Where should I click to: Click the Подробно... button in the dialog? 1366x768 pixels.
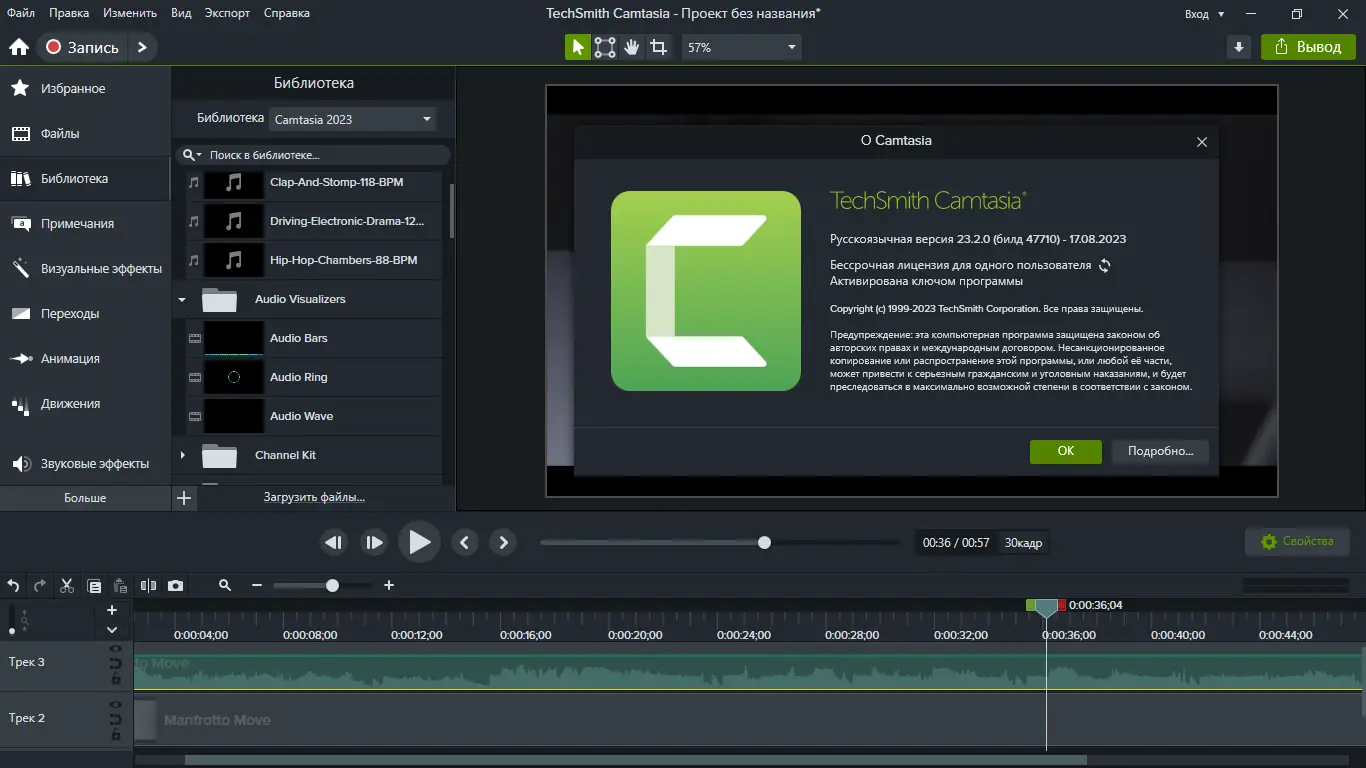pos(1159,451)
